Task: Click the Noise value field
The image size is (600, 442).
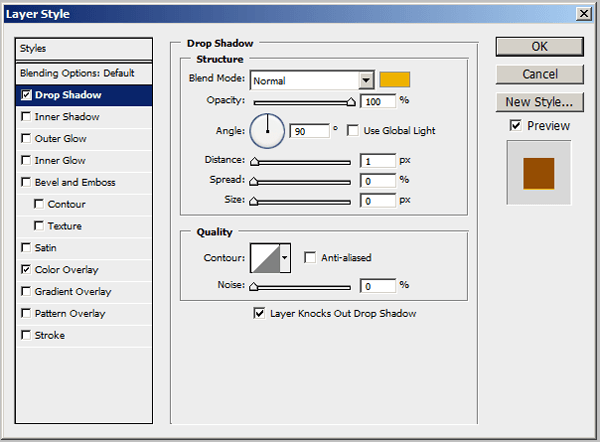Action: tap(378, 286)
